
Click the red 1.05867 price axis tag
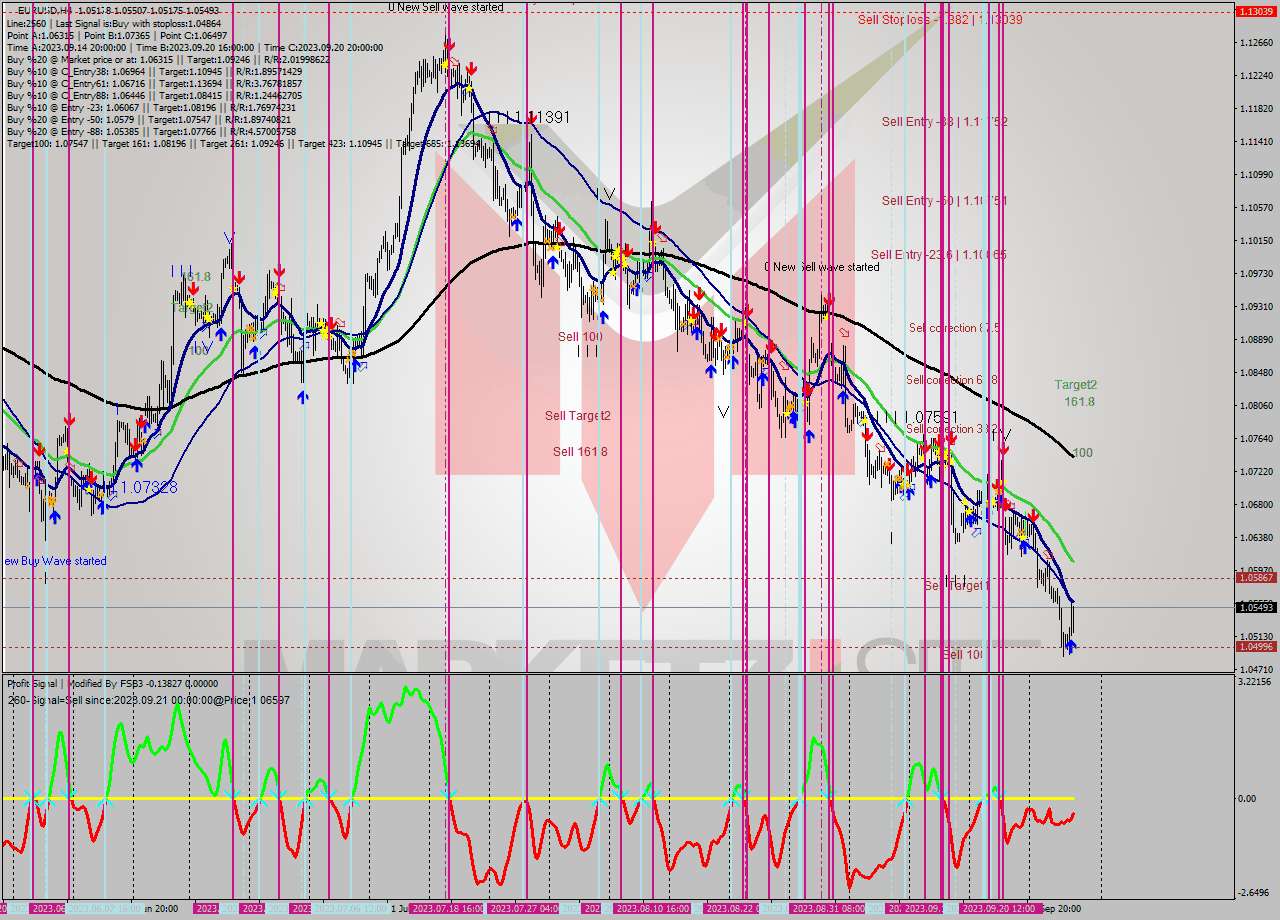[x=1254, y=577]
